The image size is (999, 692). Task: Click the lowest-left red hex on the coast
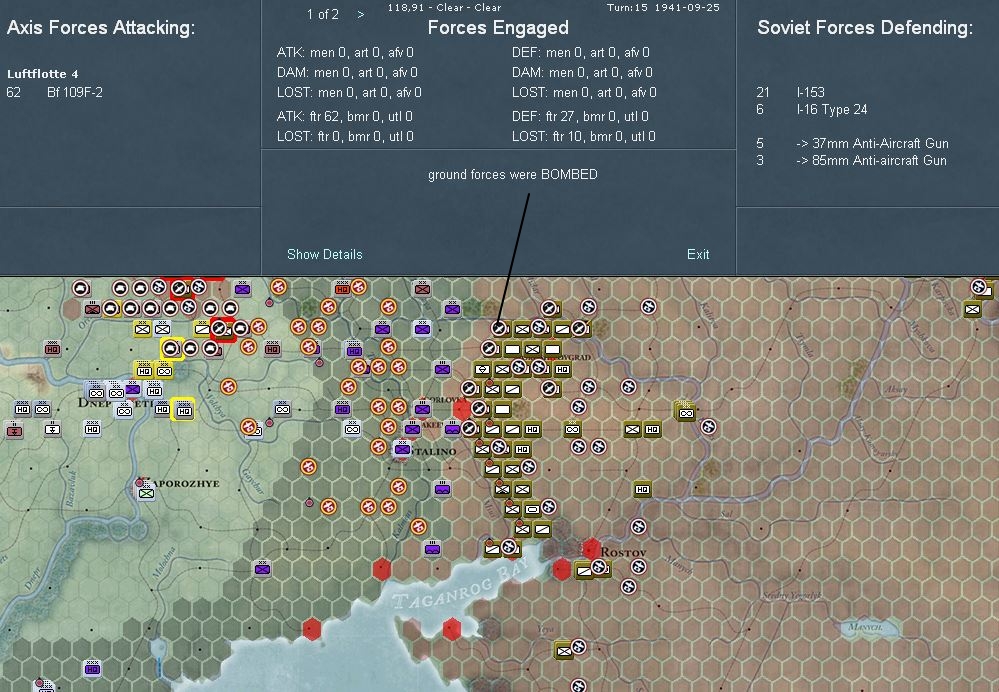click(x=311, y=629)
